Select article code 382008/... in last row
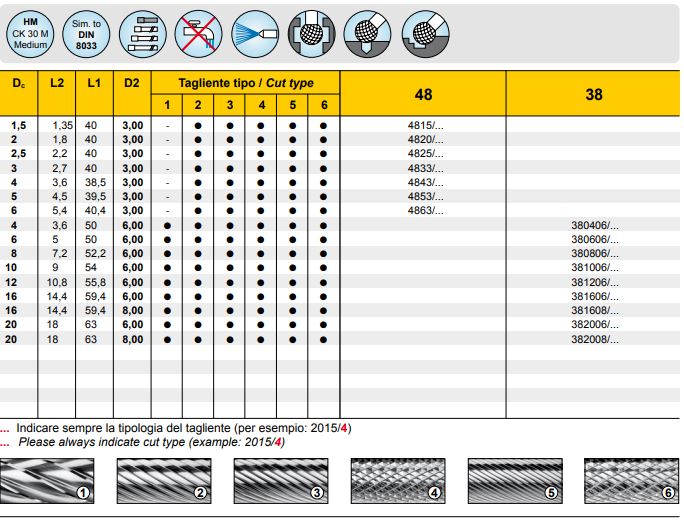 point(594,339)
